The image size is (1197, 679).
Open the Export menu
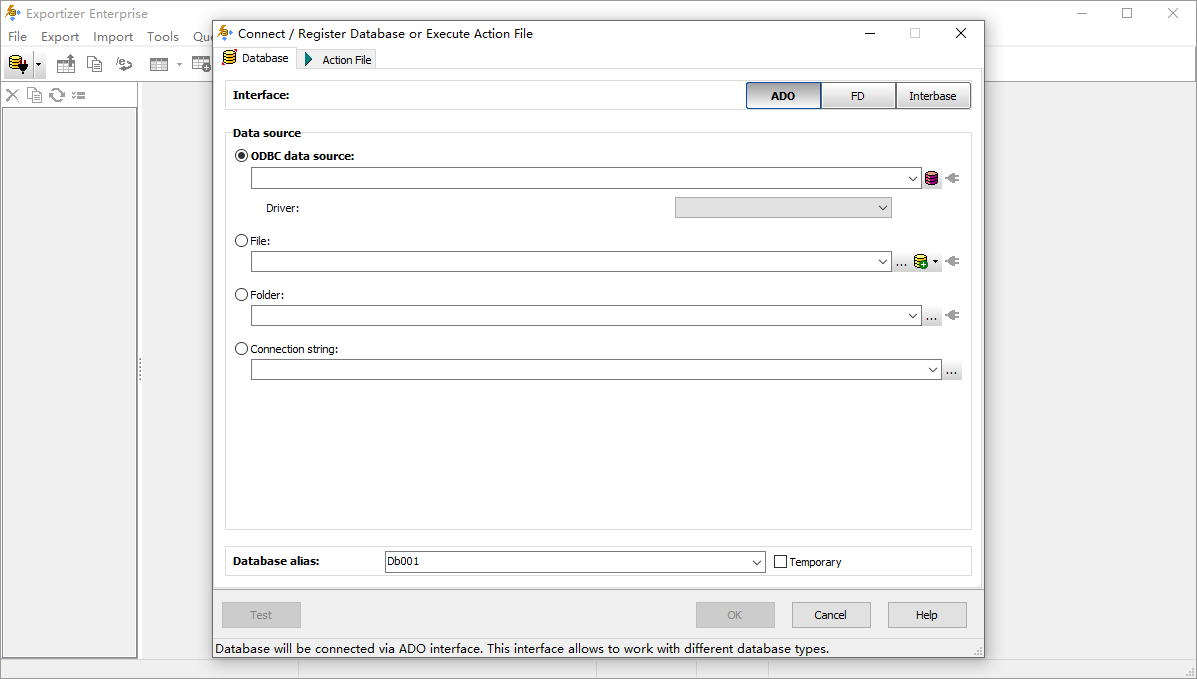60,37
